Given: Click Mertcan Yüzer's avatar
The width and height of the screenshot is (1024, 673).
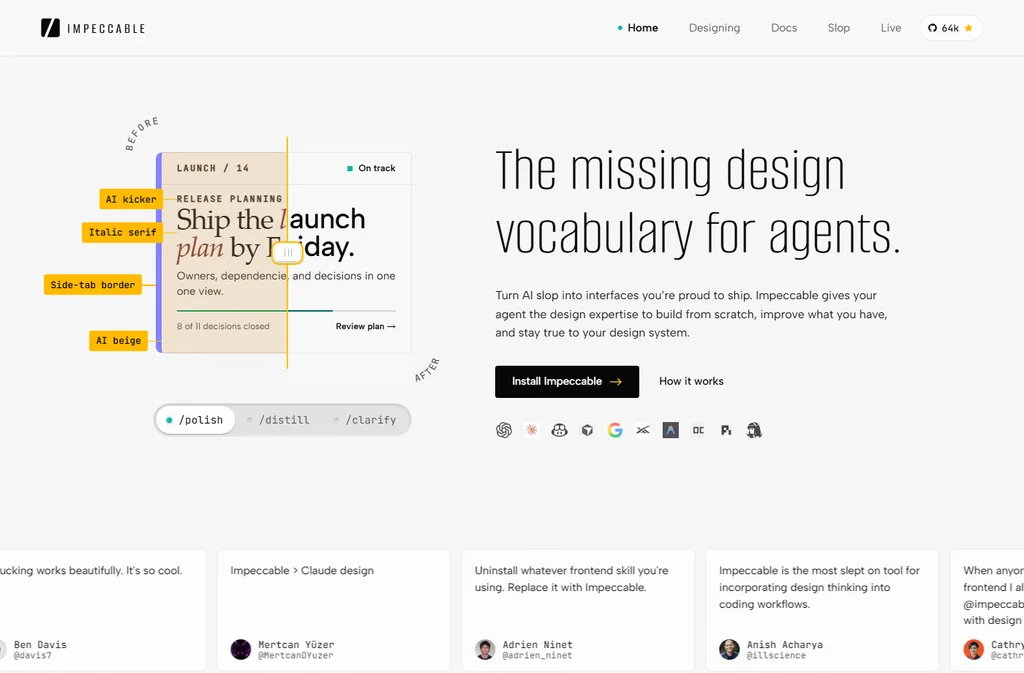Looking at the screenshot, I should (240, 650).
